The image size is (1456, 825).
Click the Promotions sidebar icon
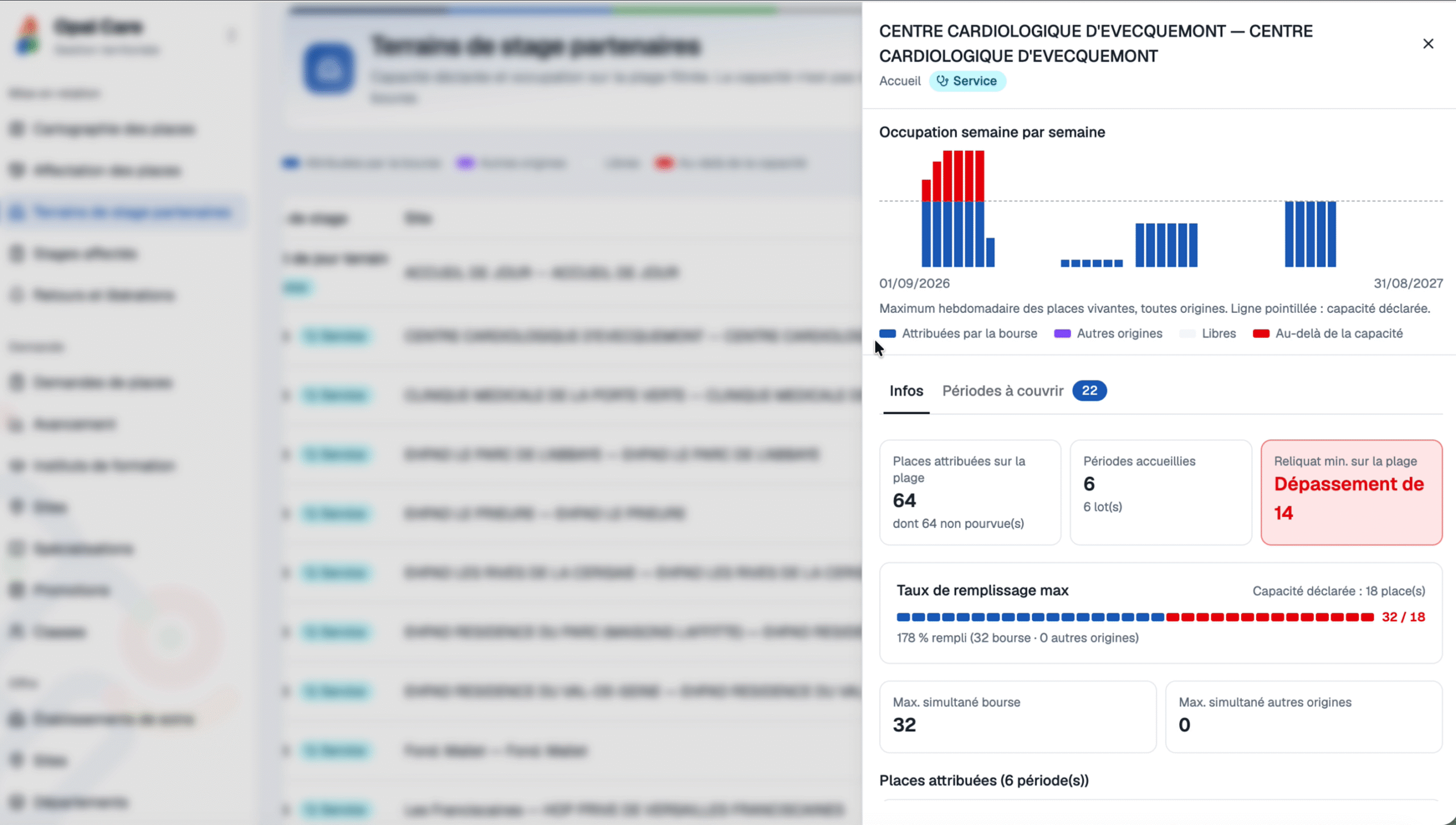click(17, 590)
